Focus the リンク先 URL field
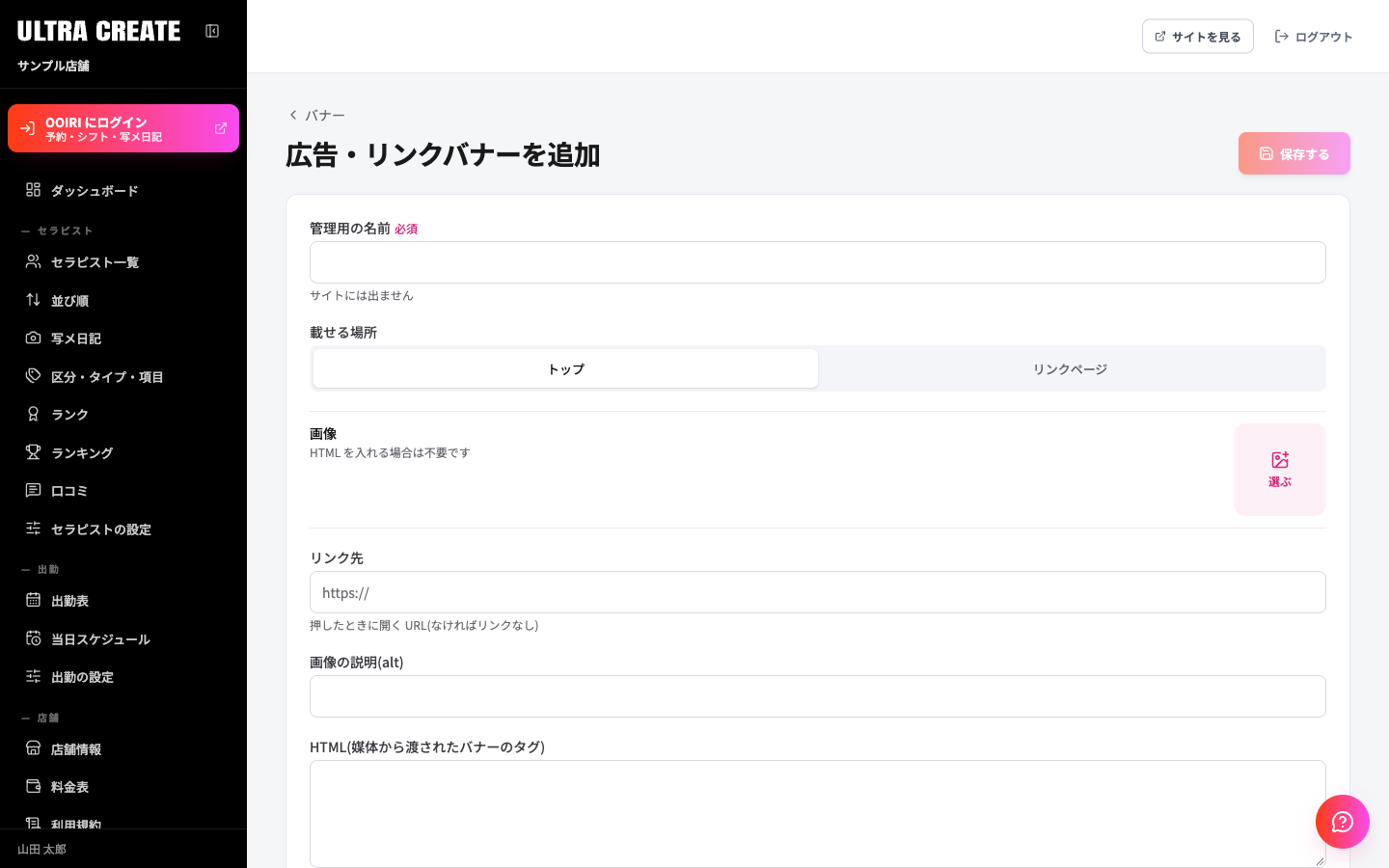The height and width of the screenshot is (868, 1389). (x=818, y=592)
